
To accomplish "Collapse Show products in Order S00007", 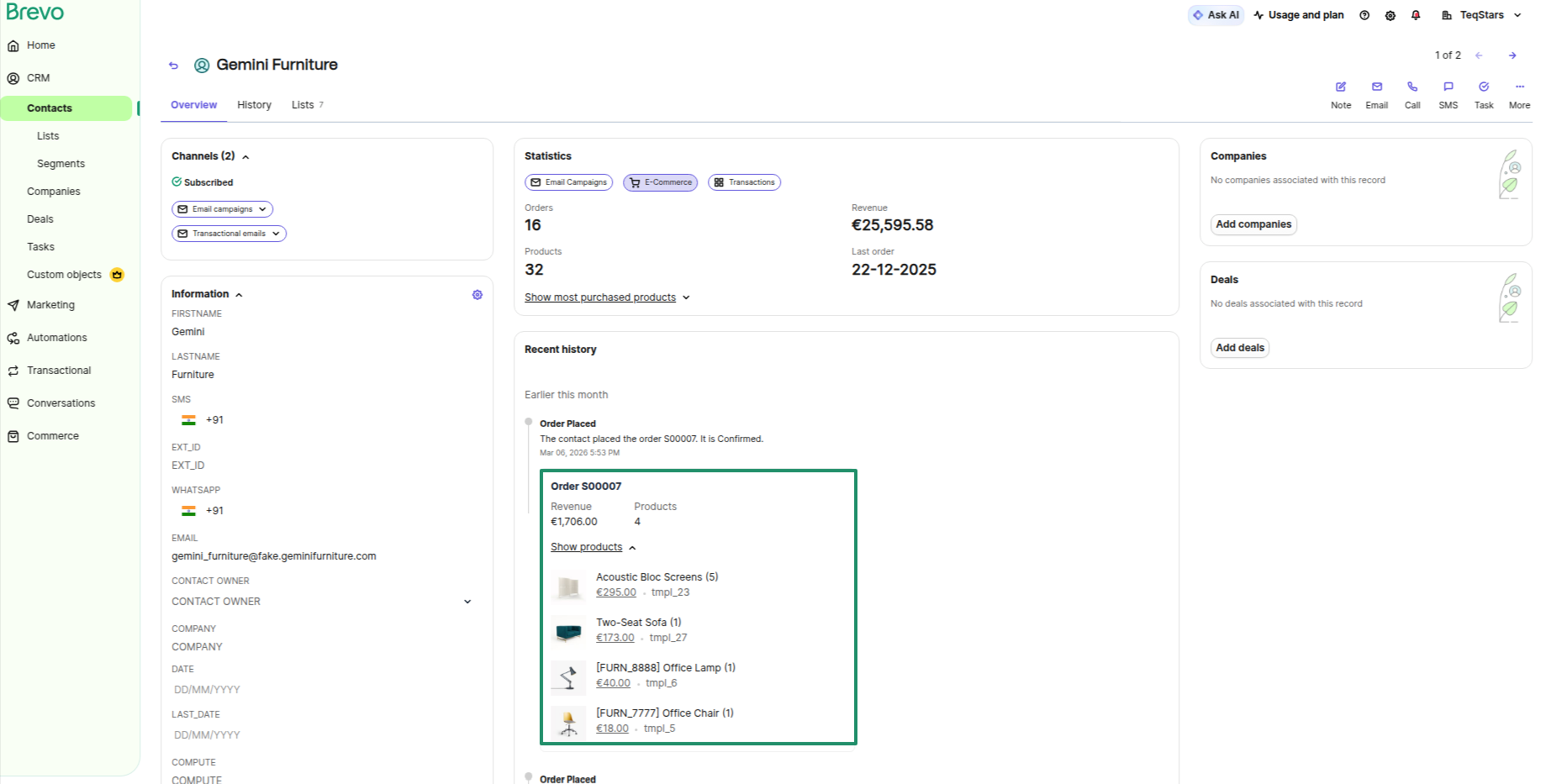I will pyautogui.click(x=593, y=547).
